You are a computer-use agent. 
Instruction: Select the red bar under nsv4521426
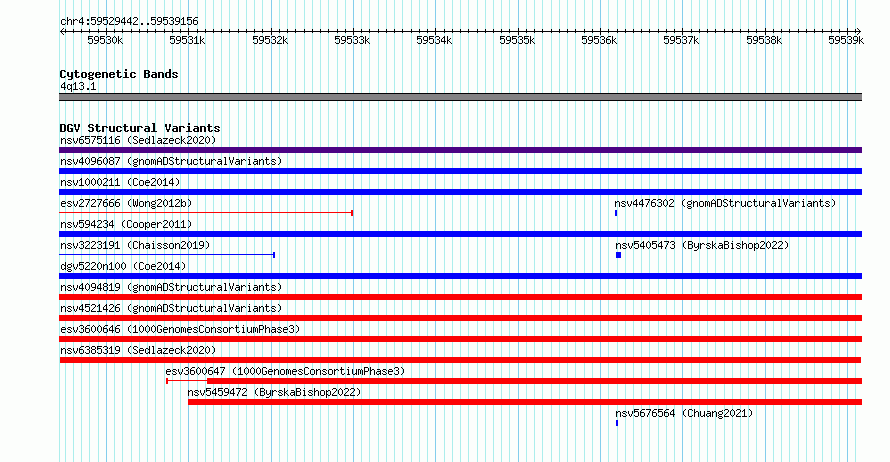[460, 318]
